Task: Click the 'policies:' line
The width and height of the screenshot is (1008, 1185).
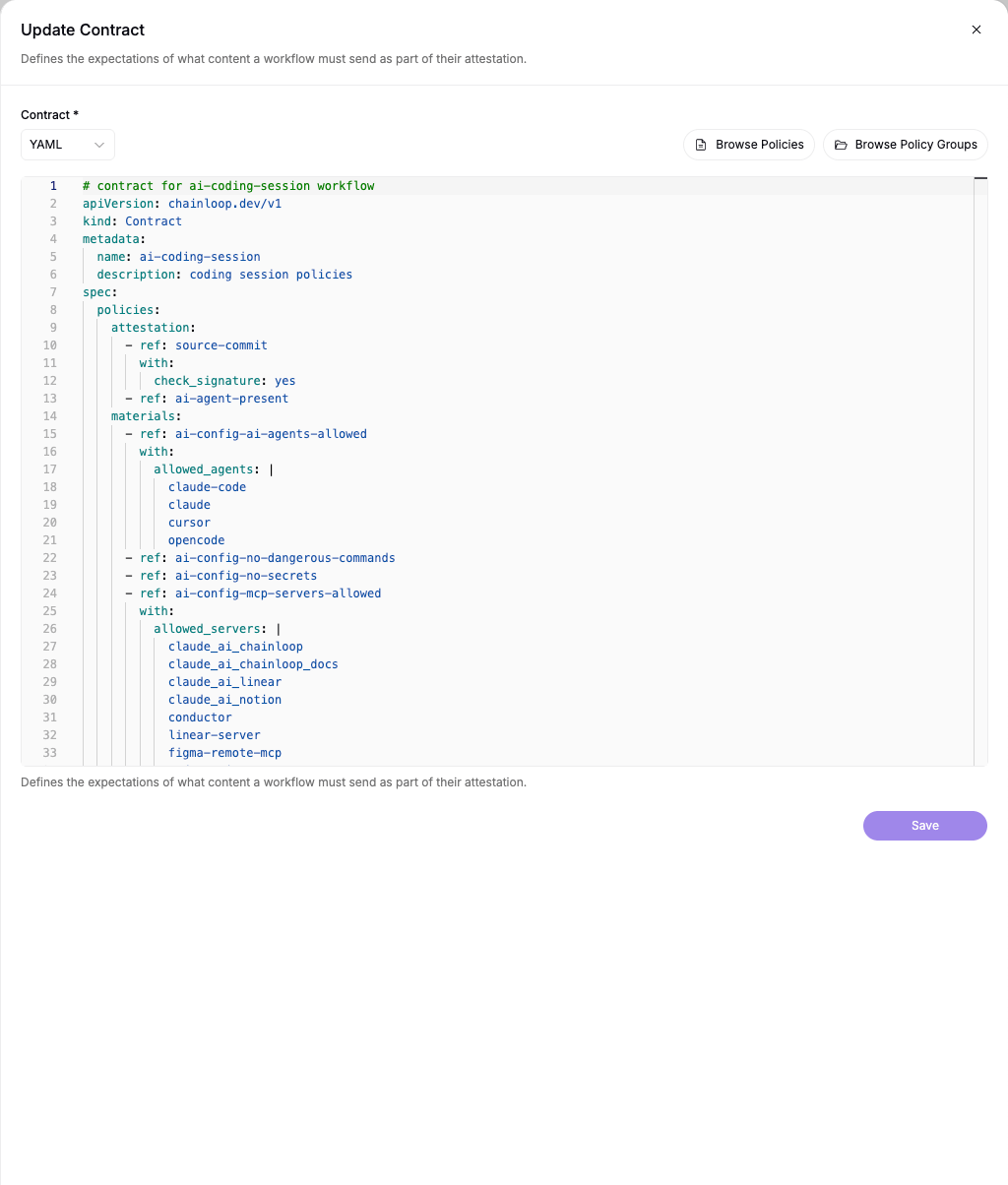Action: click(128, 310)
